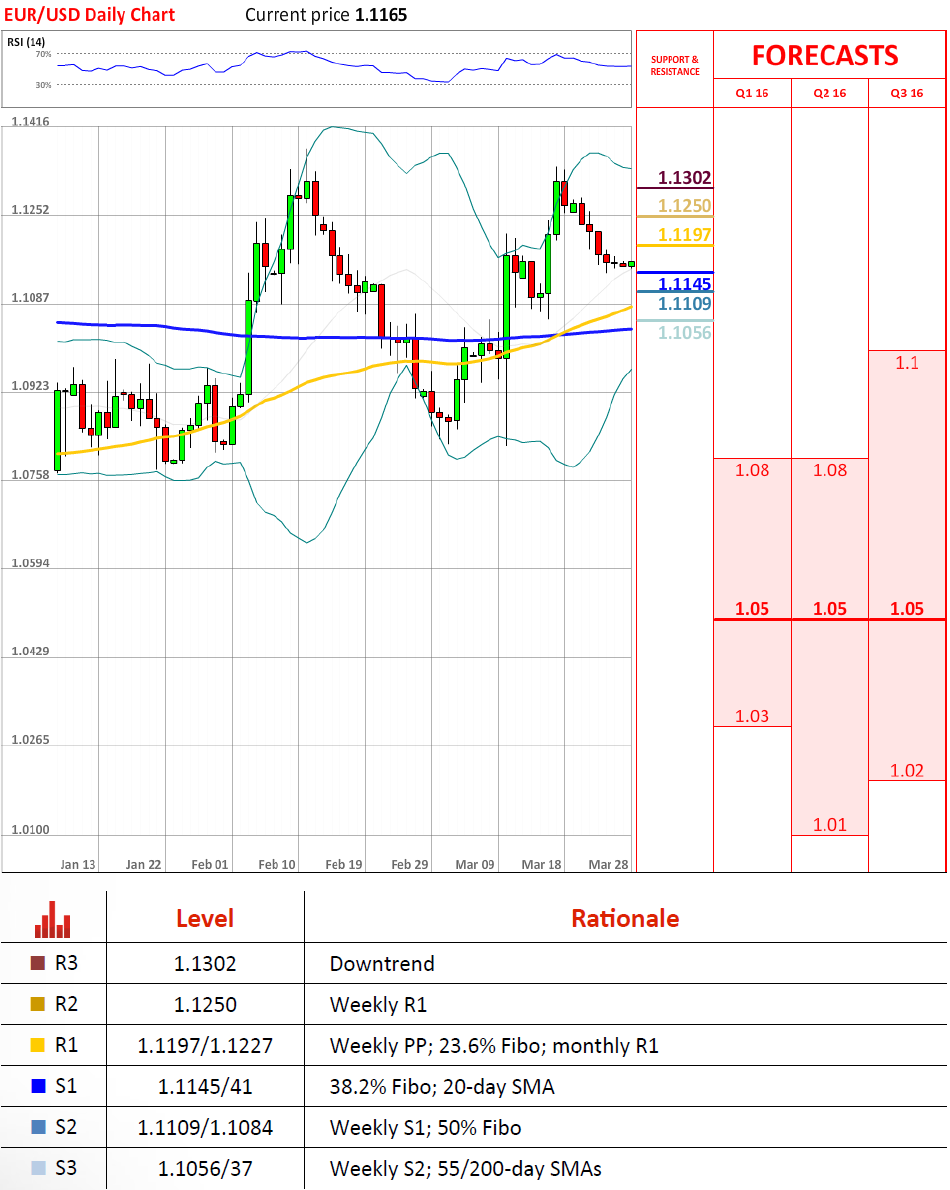
Task: Open the Q1 16 forecast column header
Action: pyautogui.click(x=752, y=93)
